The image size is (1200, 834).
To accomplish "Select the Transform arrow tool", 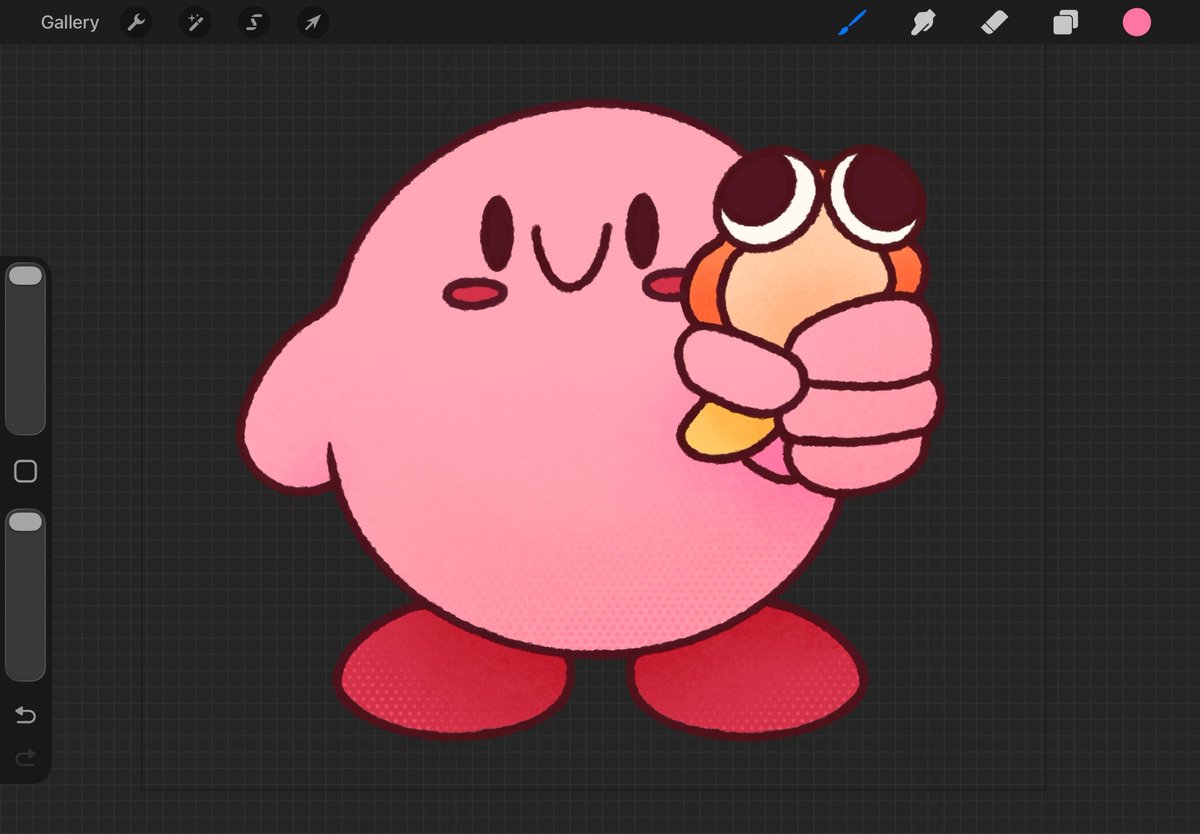I will 313,22.
